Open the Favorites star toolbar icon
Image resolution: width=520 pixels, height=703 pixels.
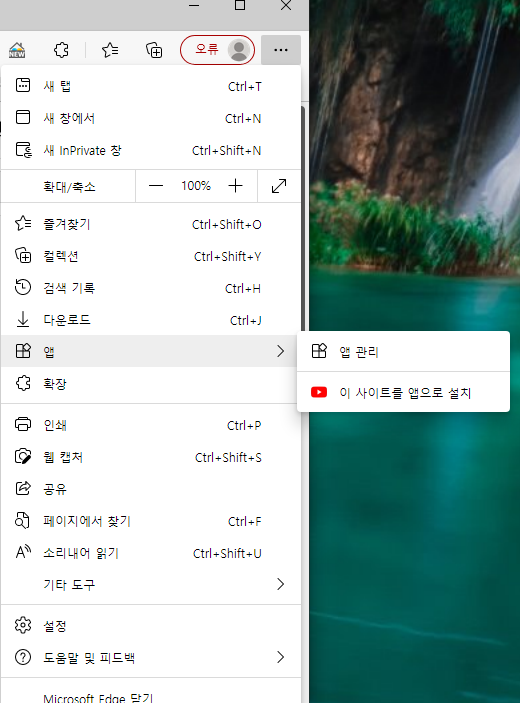pos(110,50)
